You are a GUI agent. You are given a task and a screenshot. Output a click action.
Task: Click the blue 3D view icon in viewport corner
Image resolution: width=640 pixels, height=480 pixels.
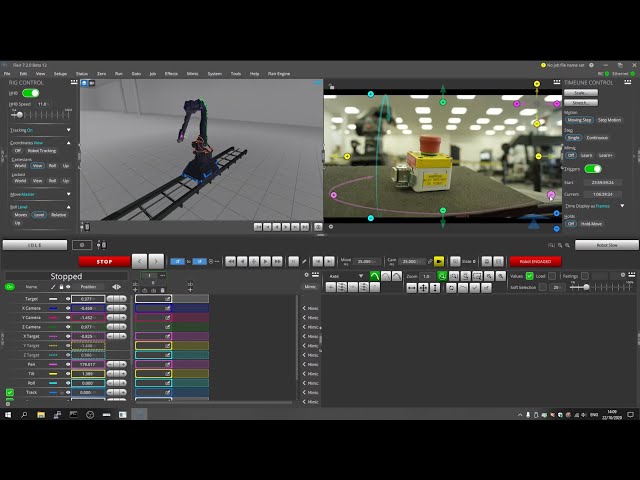[x=84, y=83]
